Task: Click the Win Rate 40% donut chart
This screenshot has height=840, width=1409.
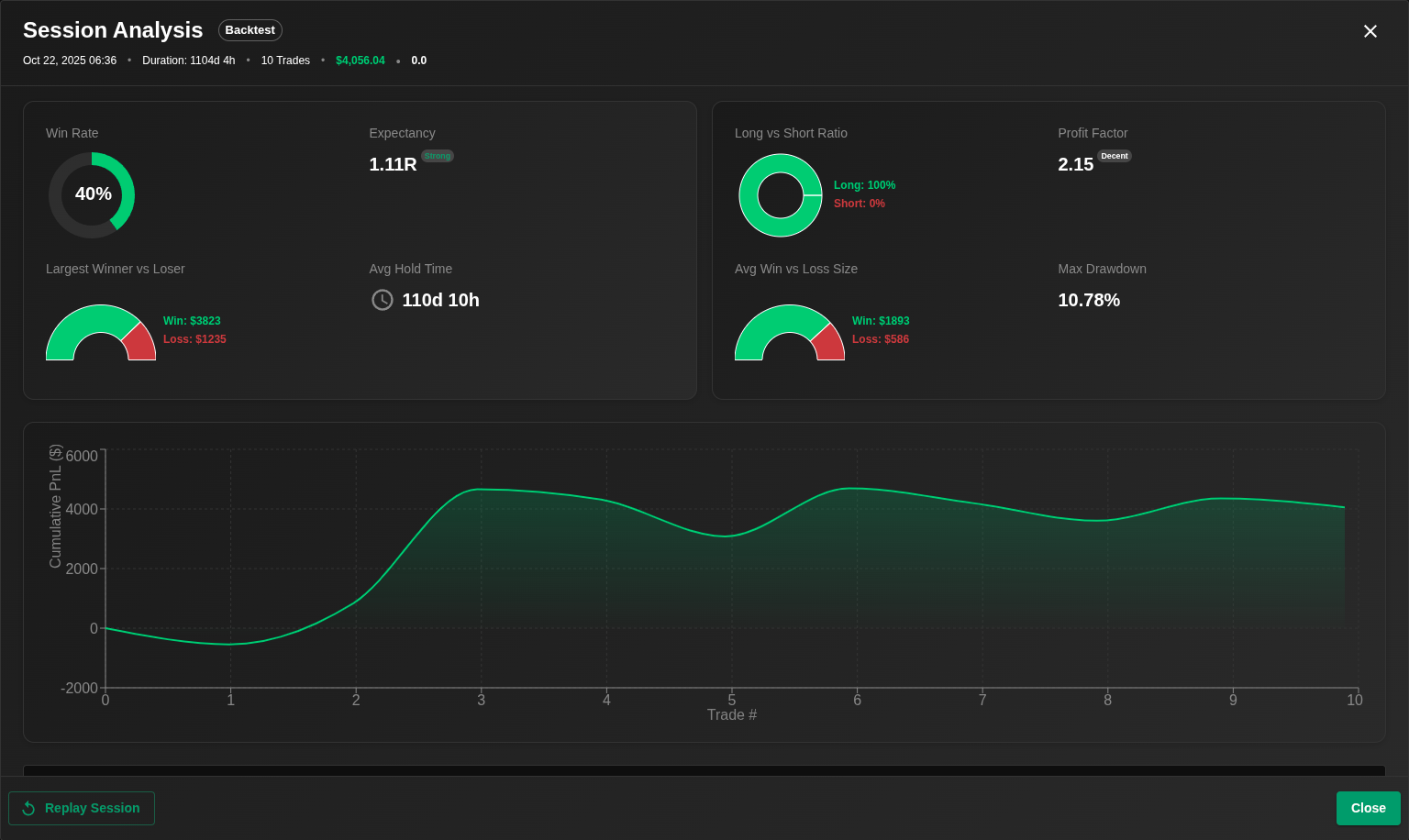Action: pos(92,195)
